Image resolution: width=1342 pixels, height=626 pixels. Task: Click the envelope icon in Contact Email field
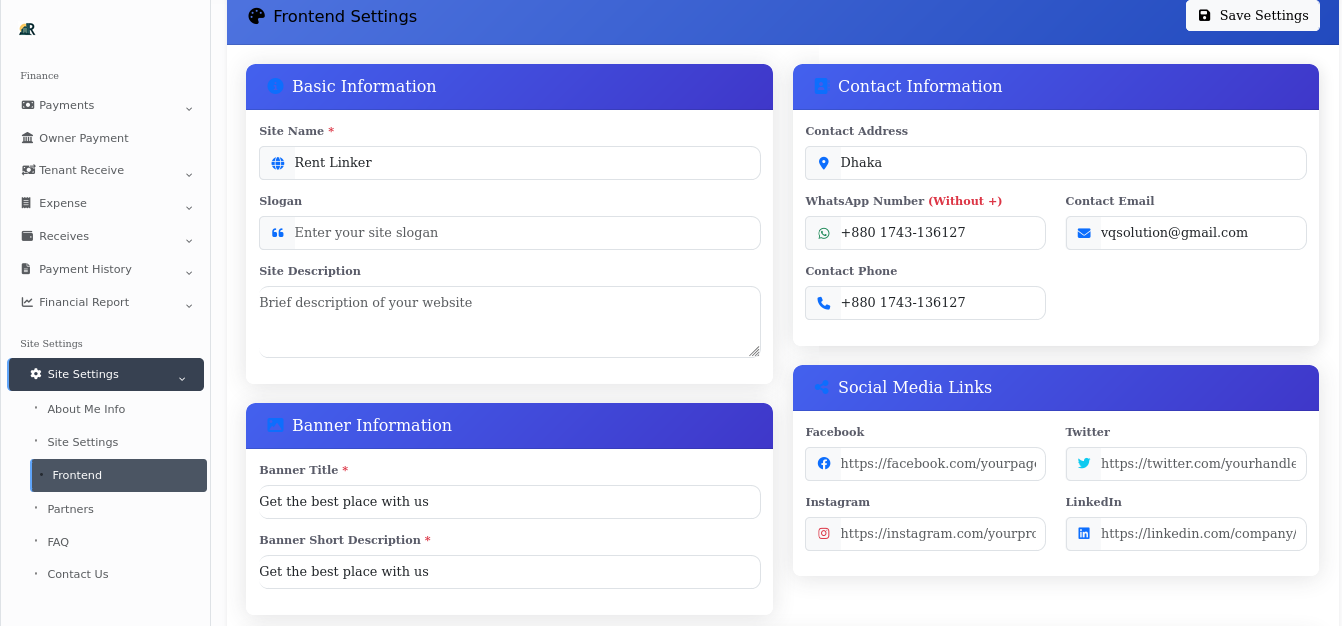click(x=1083, y=232)
